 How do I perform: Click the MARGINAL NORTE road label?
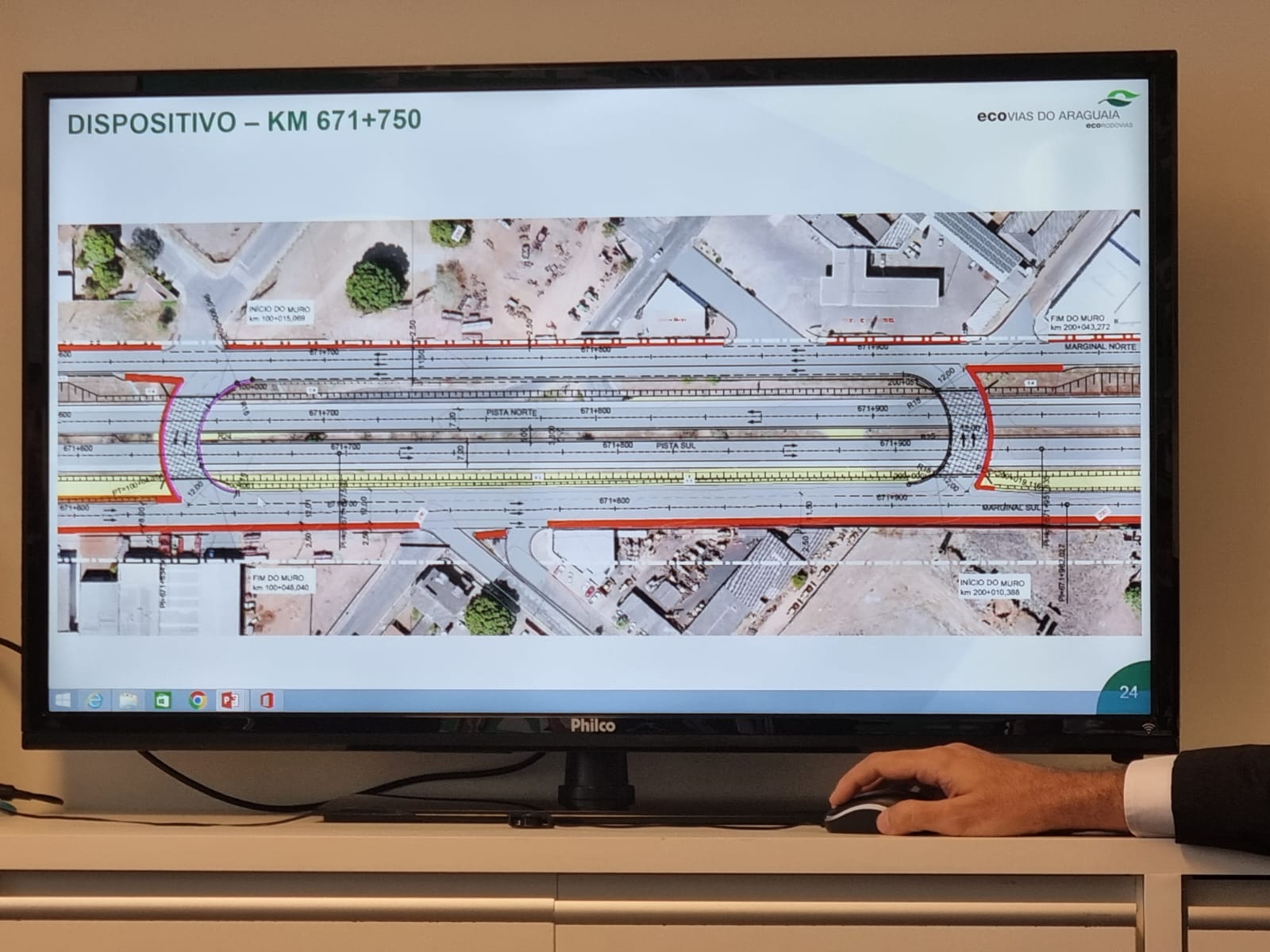1100,347
